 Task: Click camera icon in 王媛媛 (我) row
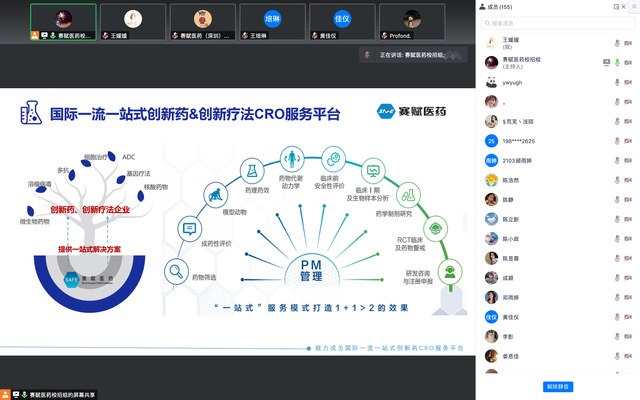[x=628, y=43]
